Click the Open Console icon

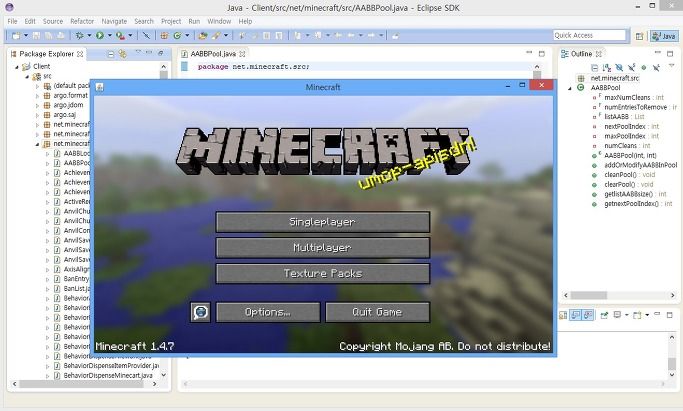637,315
